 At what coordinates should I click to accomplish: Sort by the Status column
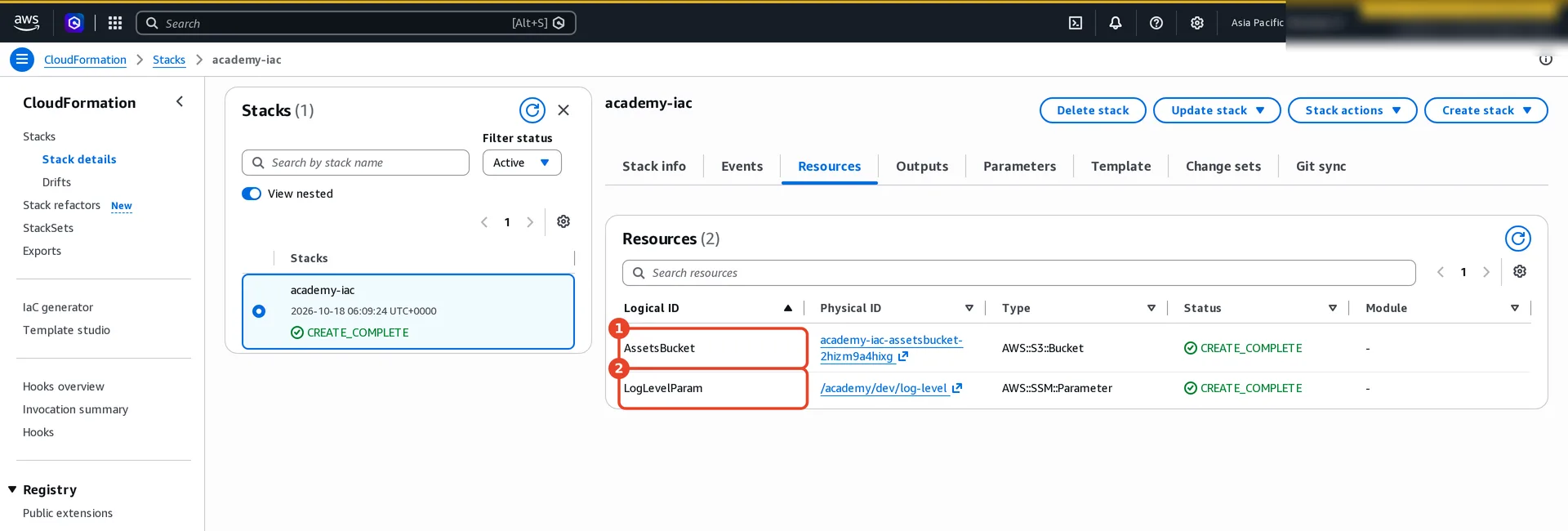point(1333,308)
